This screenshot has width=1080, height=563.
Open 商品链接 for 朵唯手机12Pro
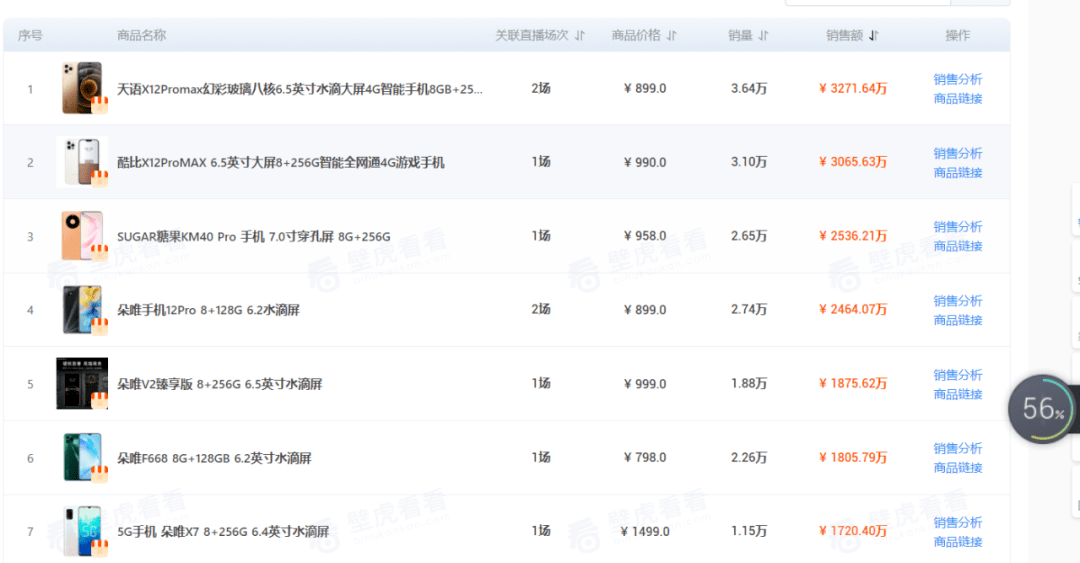point(957,320)
